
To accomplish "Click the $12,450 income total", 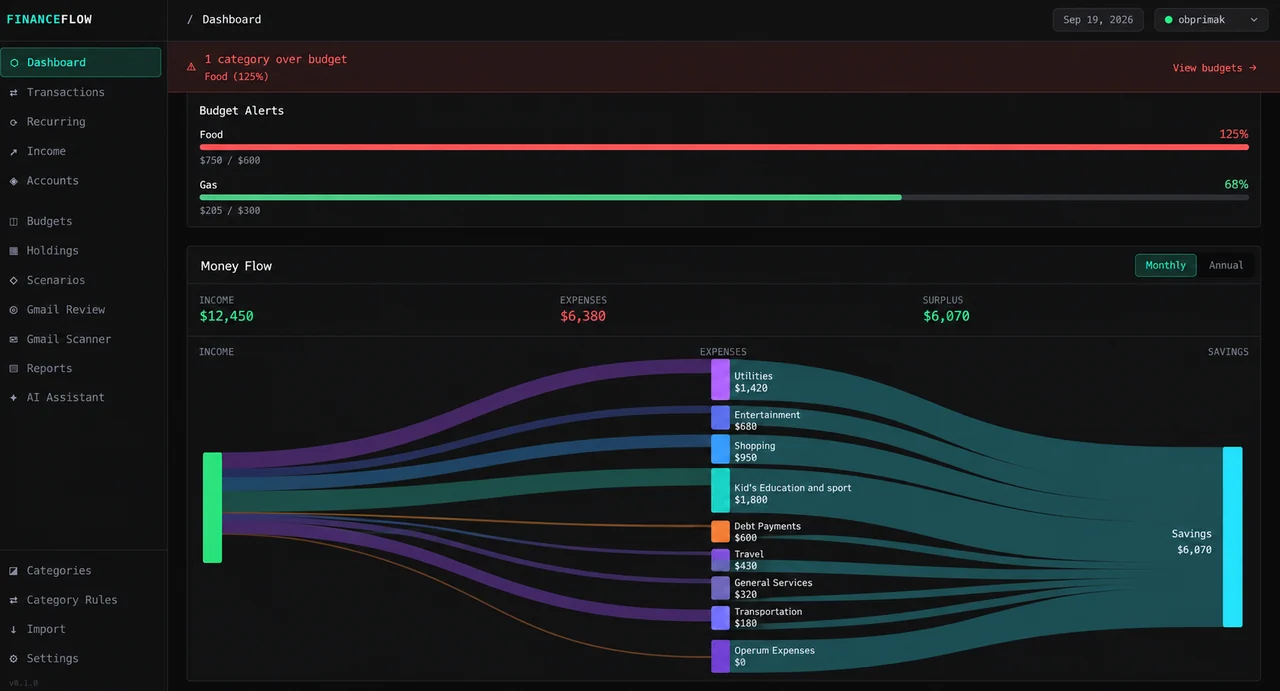I will 227,316.
